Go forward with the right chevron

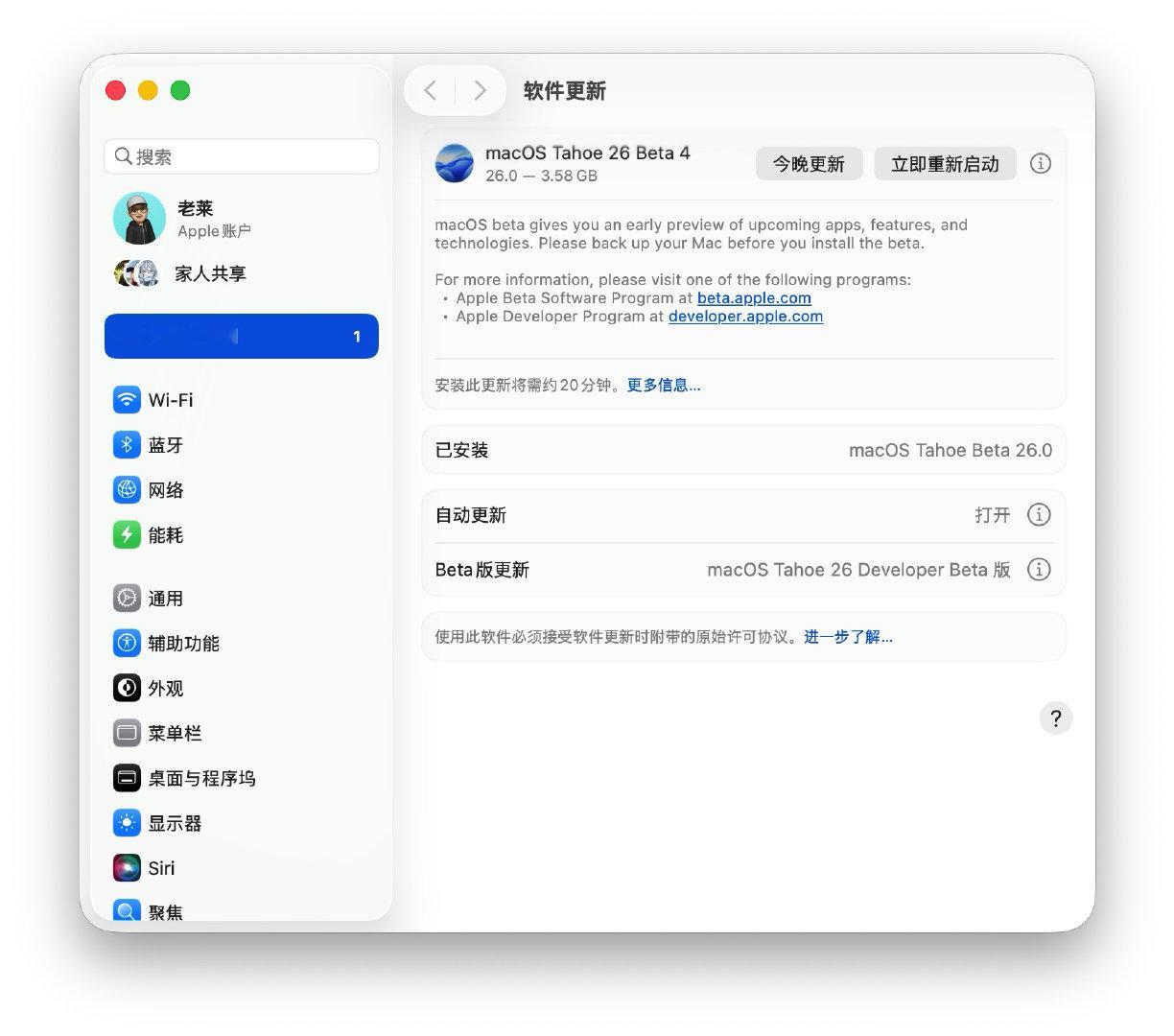(x=480, y=90)
